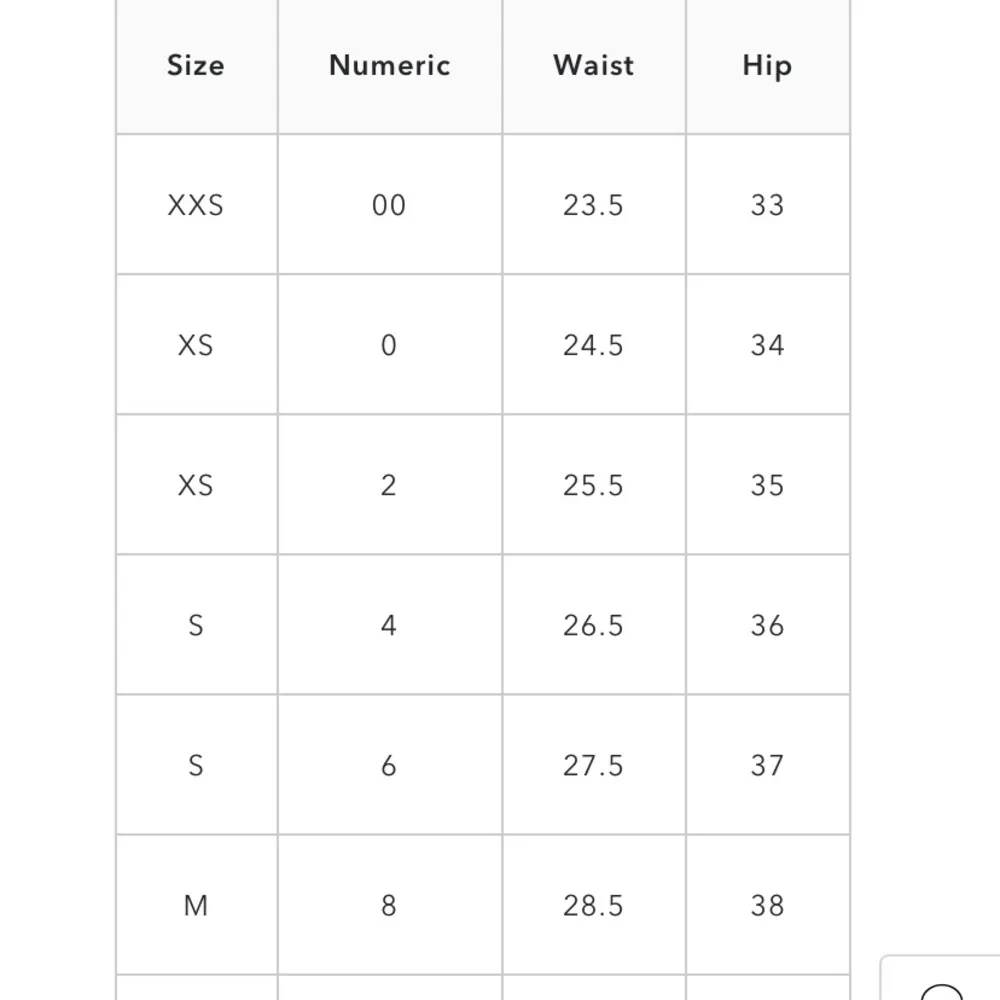Select the 27.5 waist measurement

click(x=593, y=765)
